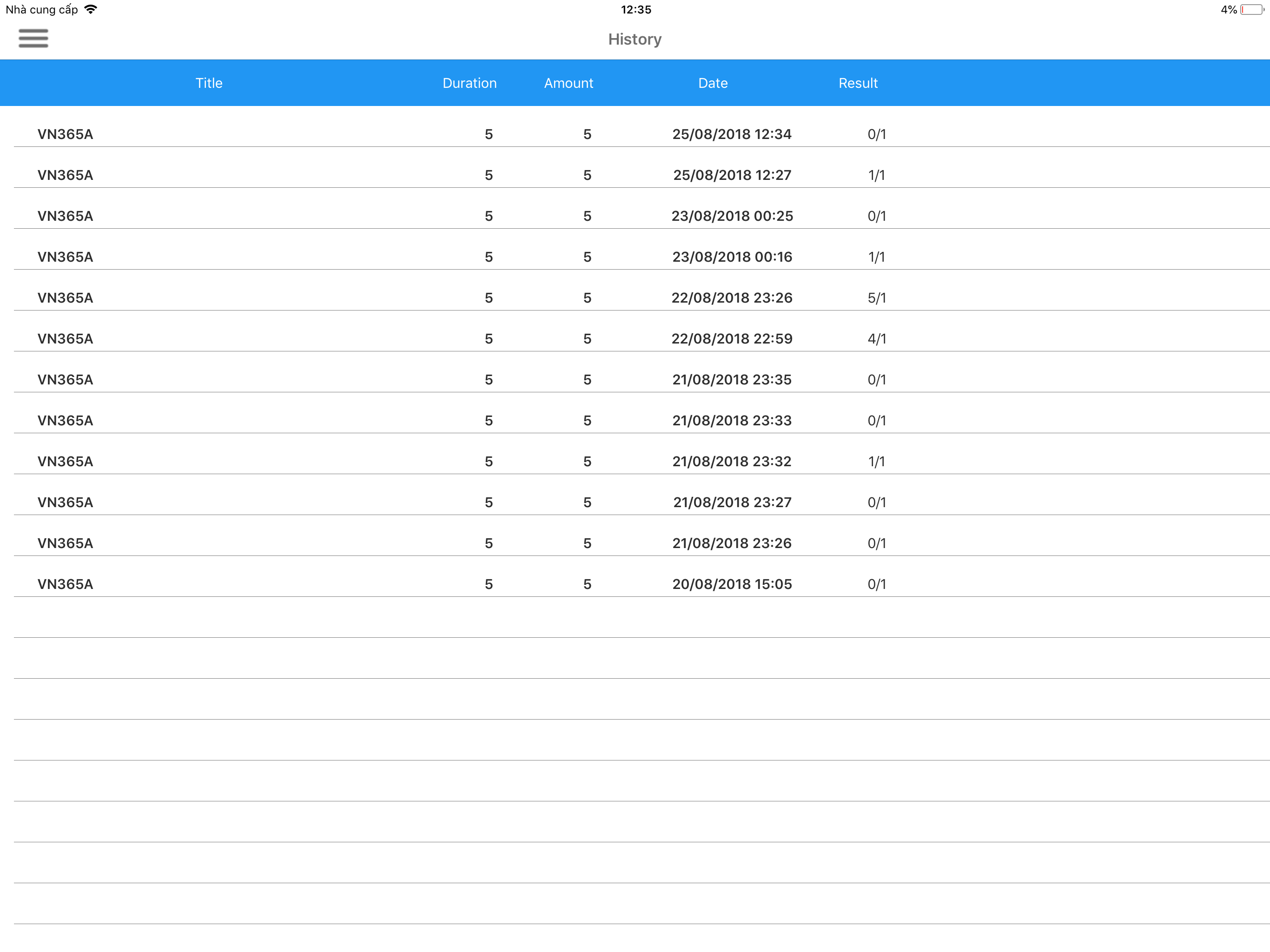Click result 1/1 for 21/08/2018 23:32

click(x=877, y=462)
